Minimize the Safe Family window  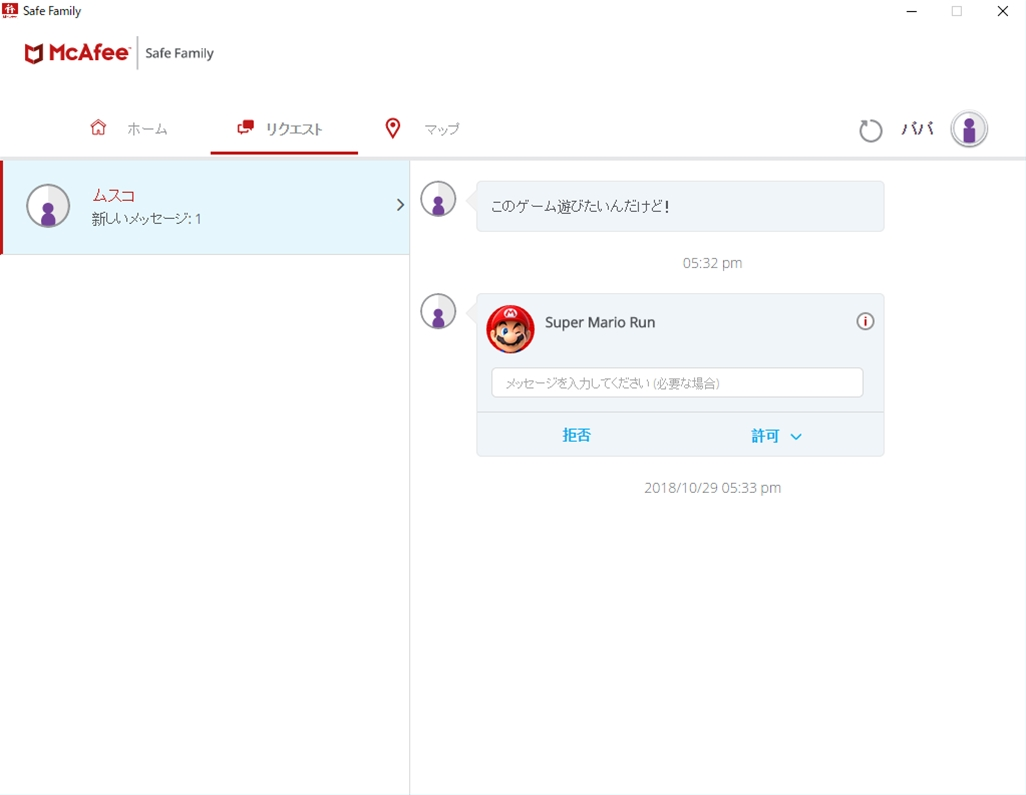911,11
